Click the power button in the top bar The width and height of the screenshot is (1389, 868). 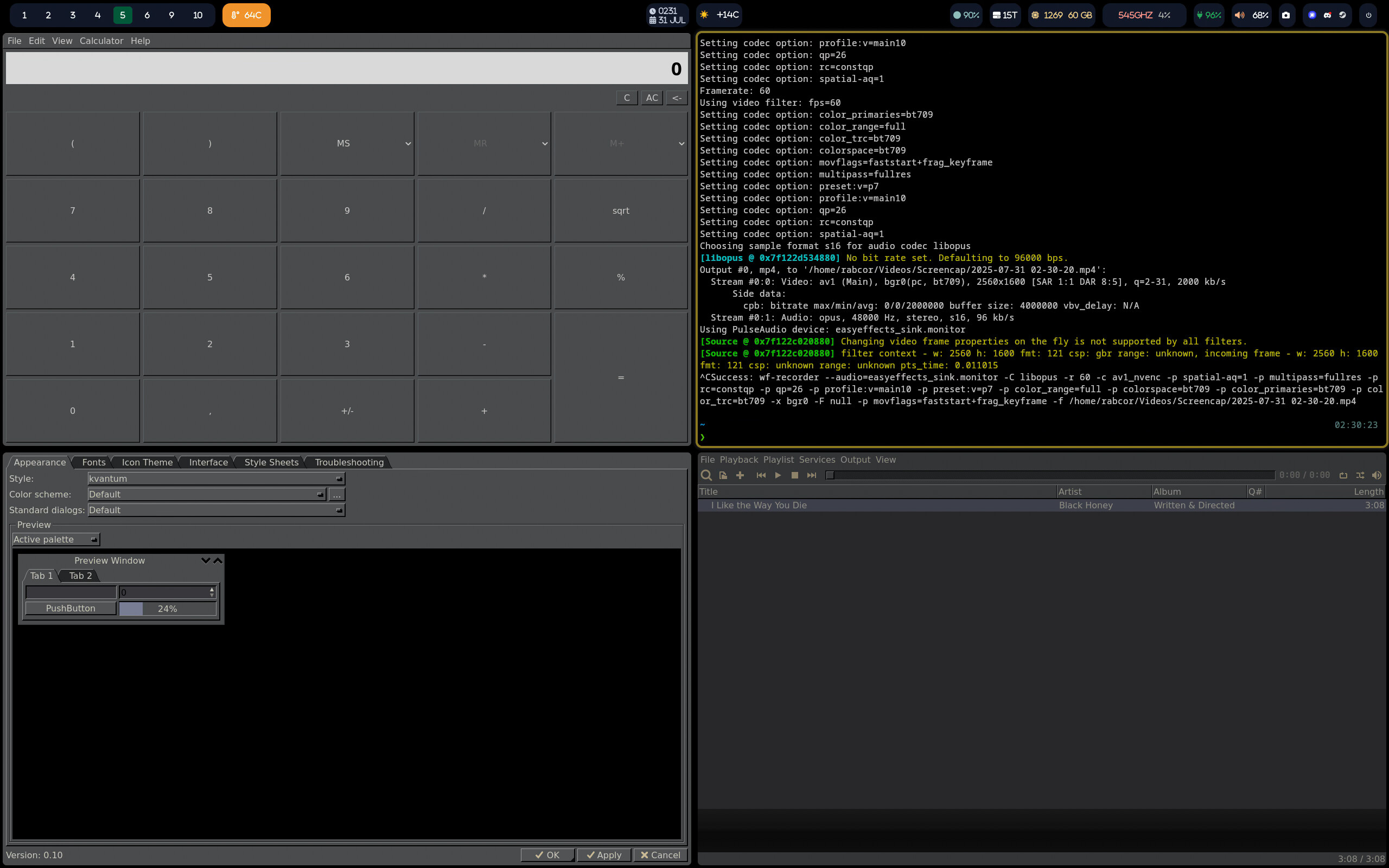(1368, 16)
